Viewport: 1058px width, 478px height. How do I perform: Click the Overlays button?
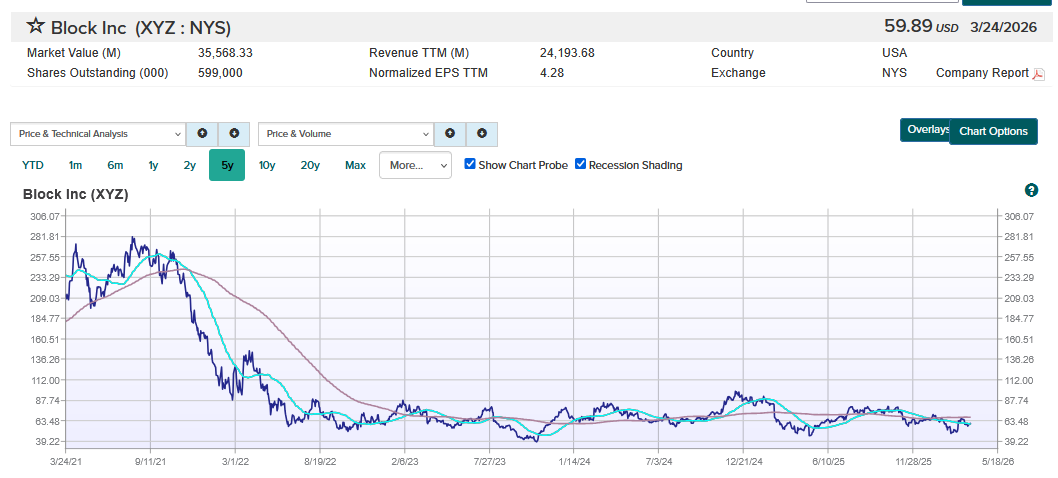tap(925, 130)
